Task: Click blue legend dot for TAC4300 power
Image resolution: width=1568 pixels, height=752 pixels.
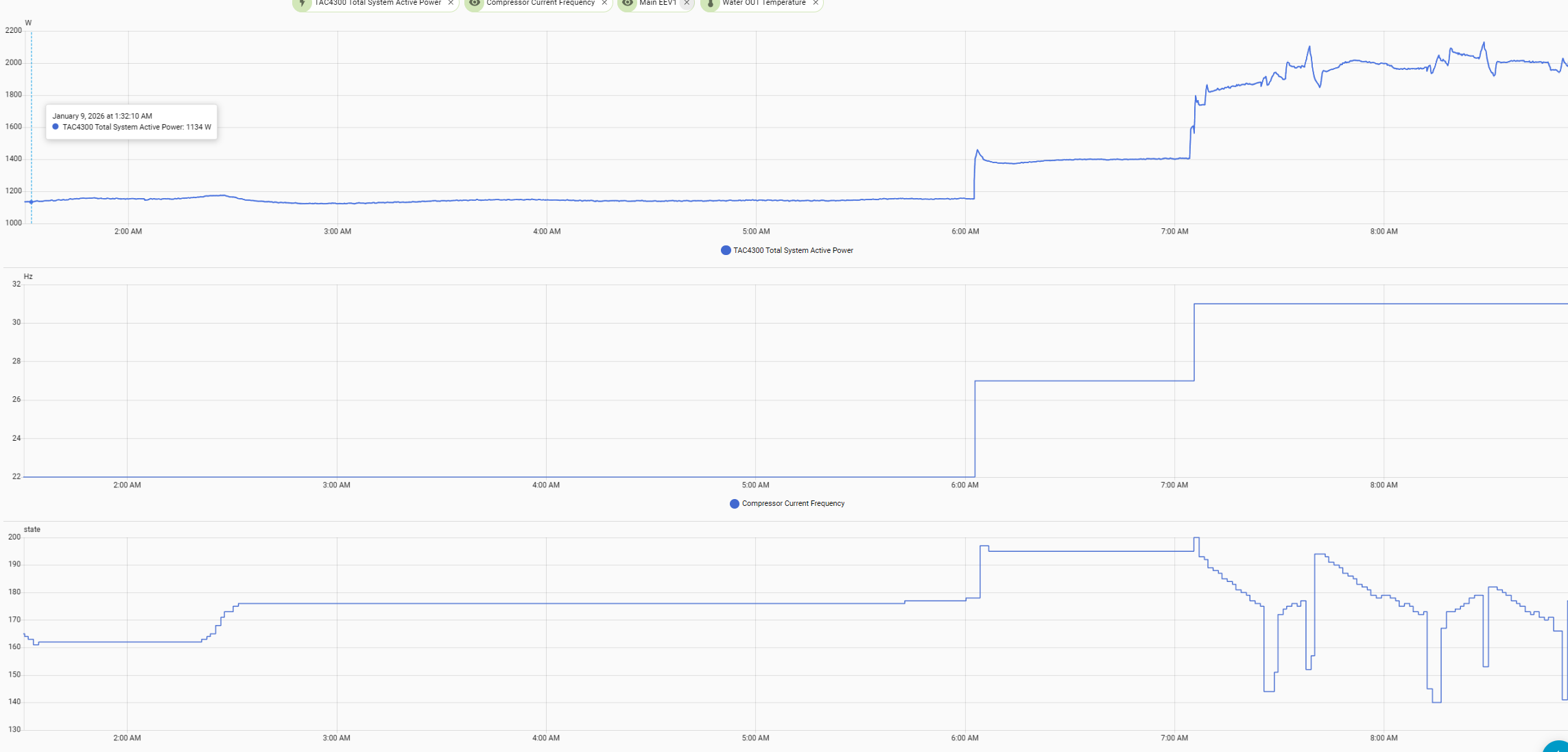Action: pos(726,250)
